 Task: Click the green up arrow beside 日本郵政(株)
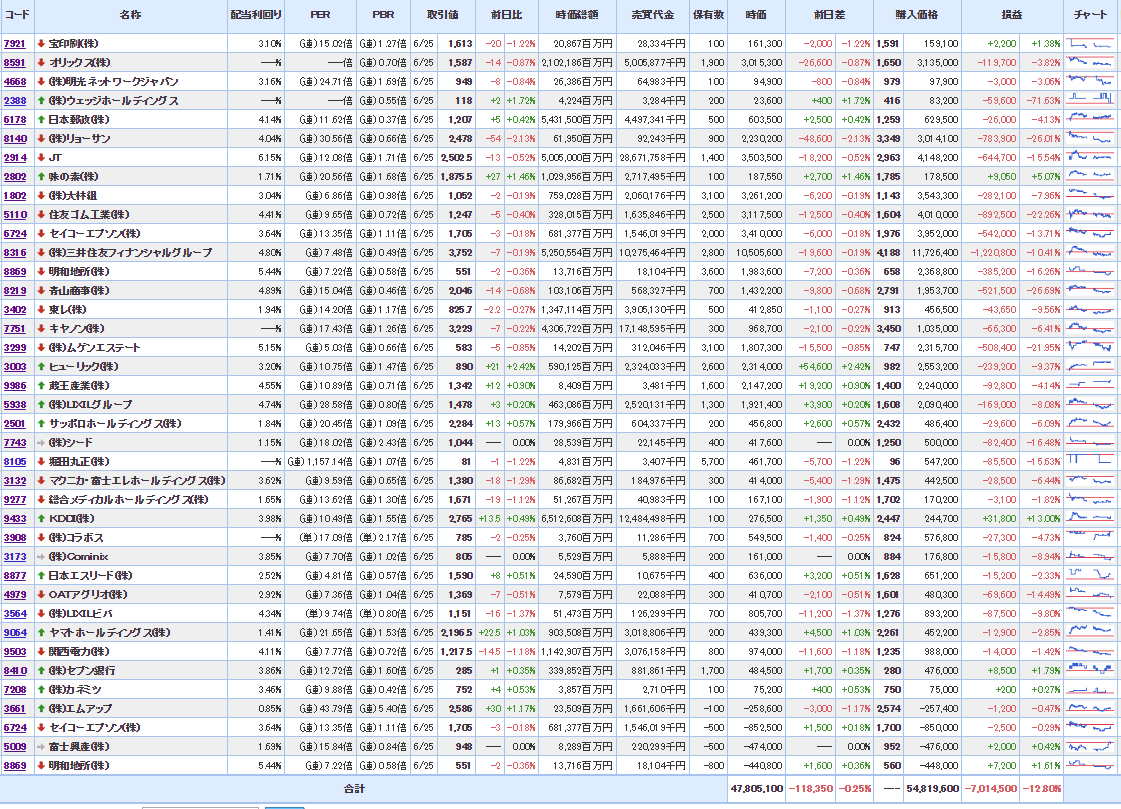point(41,120)
